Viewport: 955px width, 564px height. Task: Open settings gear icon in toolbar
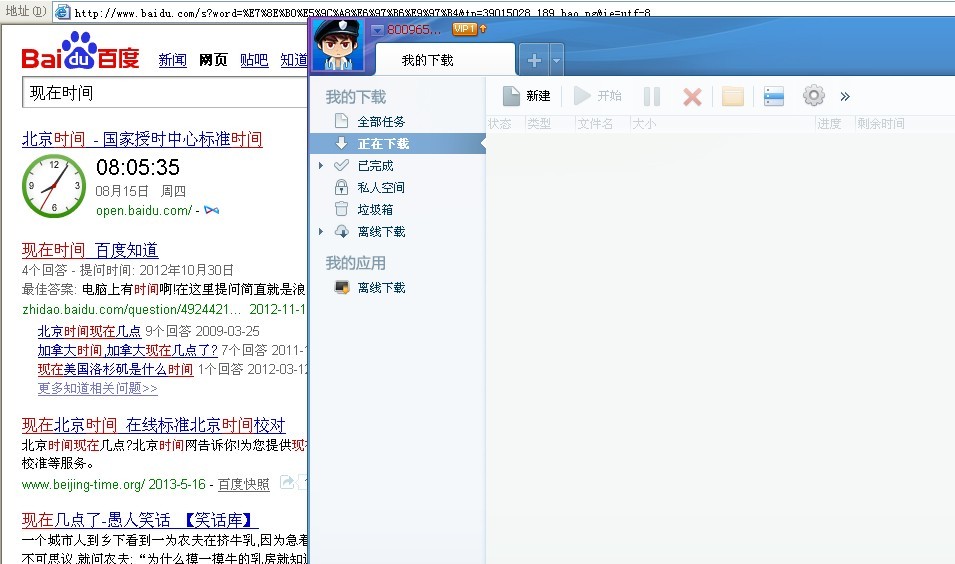point(814,96)
